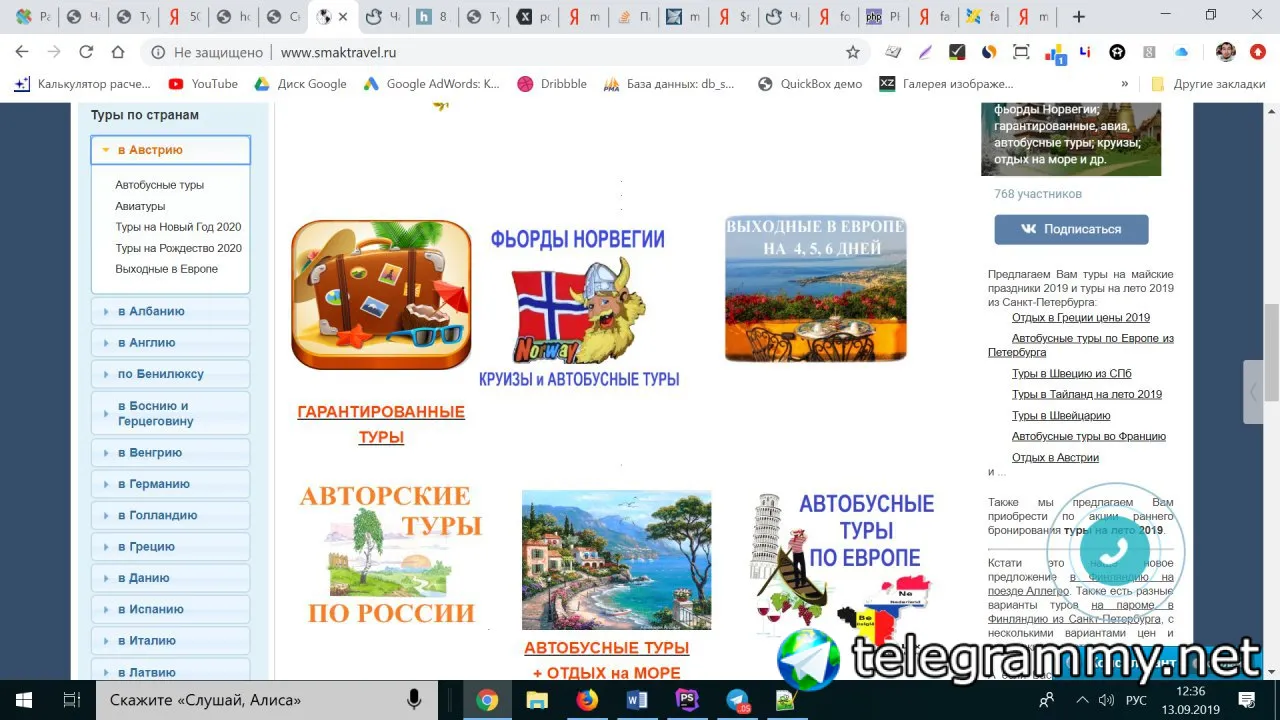Collapse the в Австрию country section
This screenshot has width=1280, height=720.
pos(171,150)
